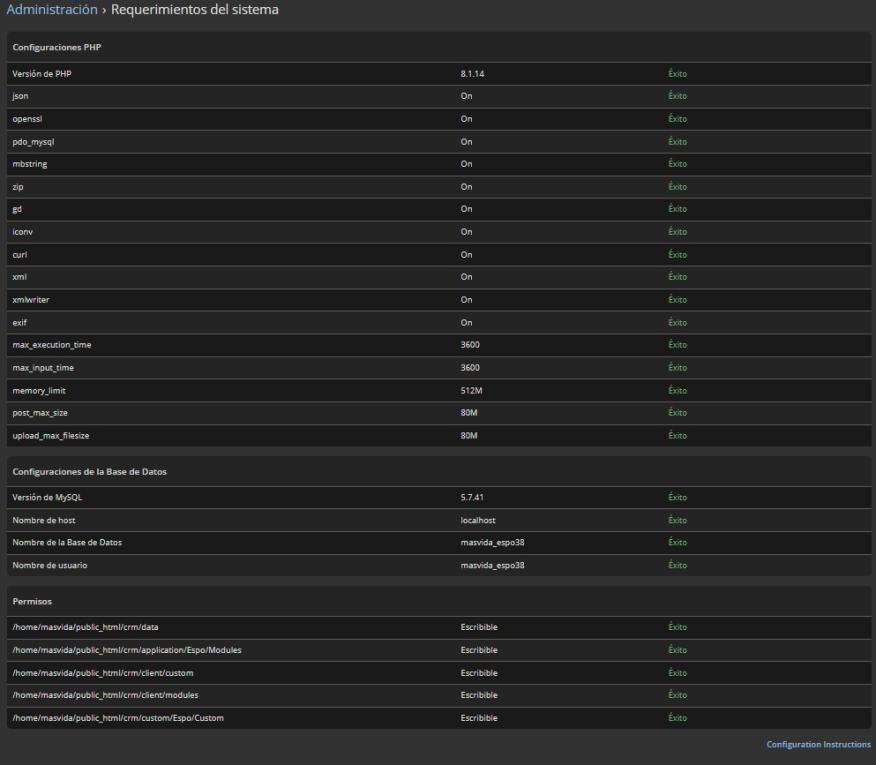876x765 pixels.
Task: Click the max_execution_time row label
Action: tap(51, 345)
